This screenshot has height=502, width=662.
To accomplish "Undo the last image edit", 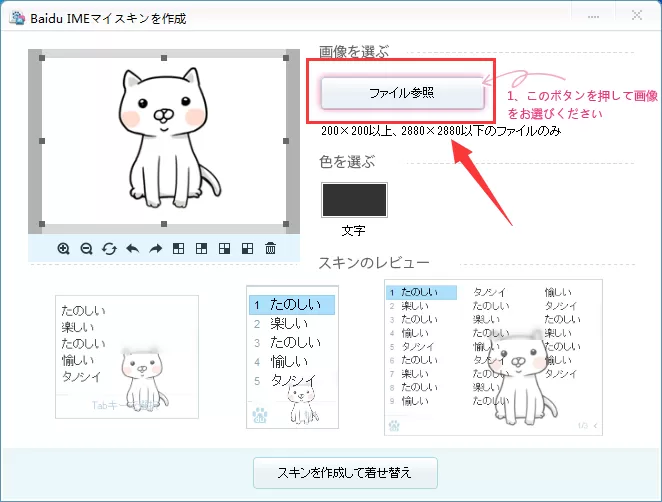I will [133, 249].
